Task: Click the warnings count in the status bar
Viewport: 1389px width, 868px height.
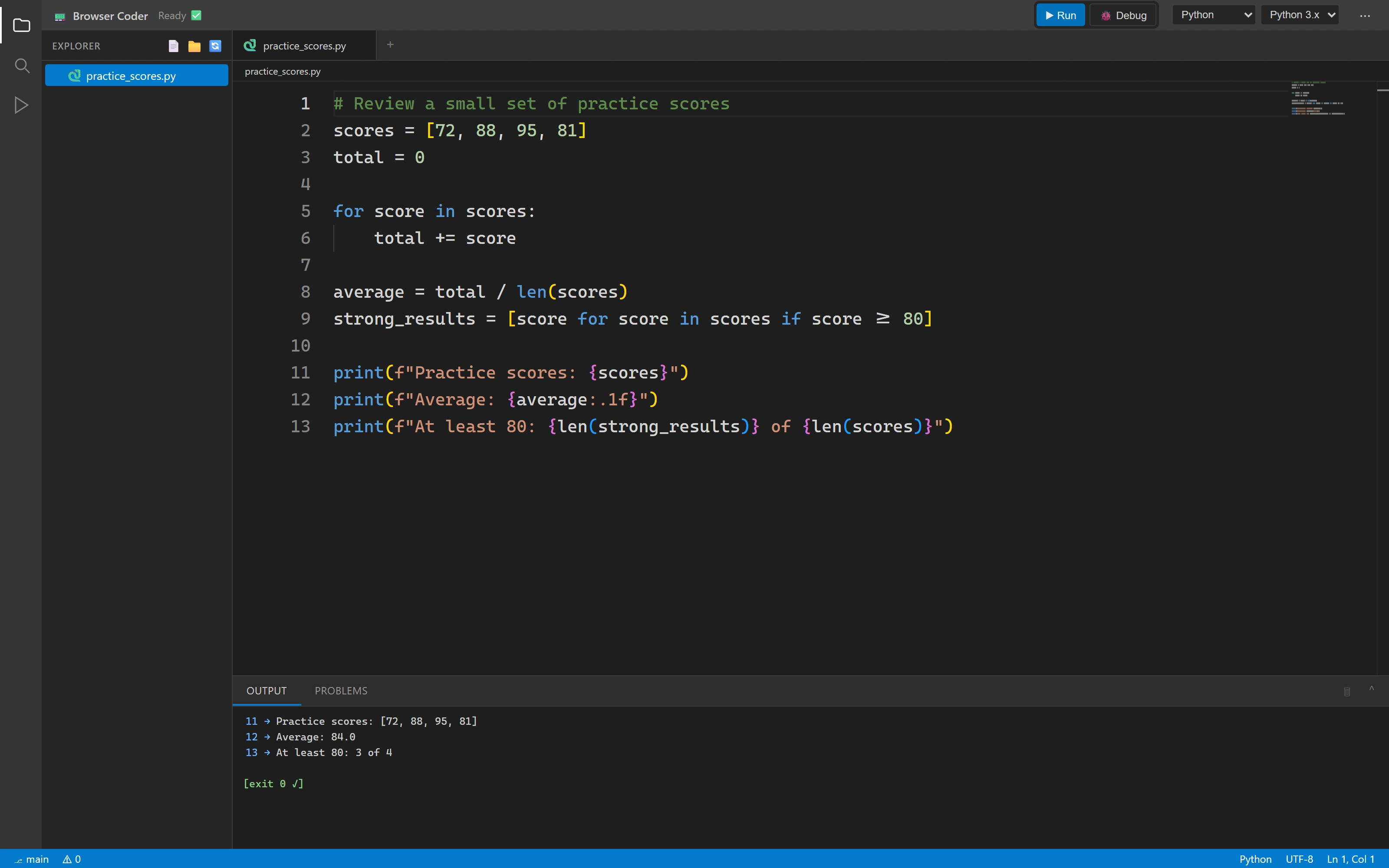Action: point(72,859)
